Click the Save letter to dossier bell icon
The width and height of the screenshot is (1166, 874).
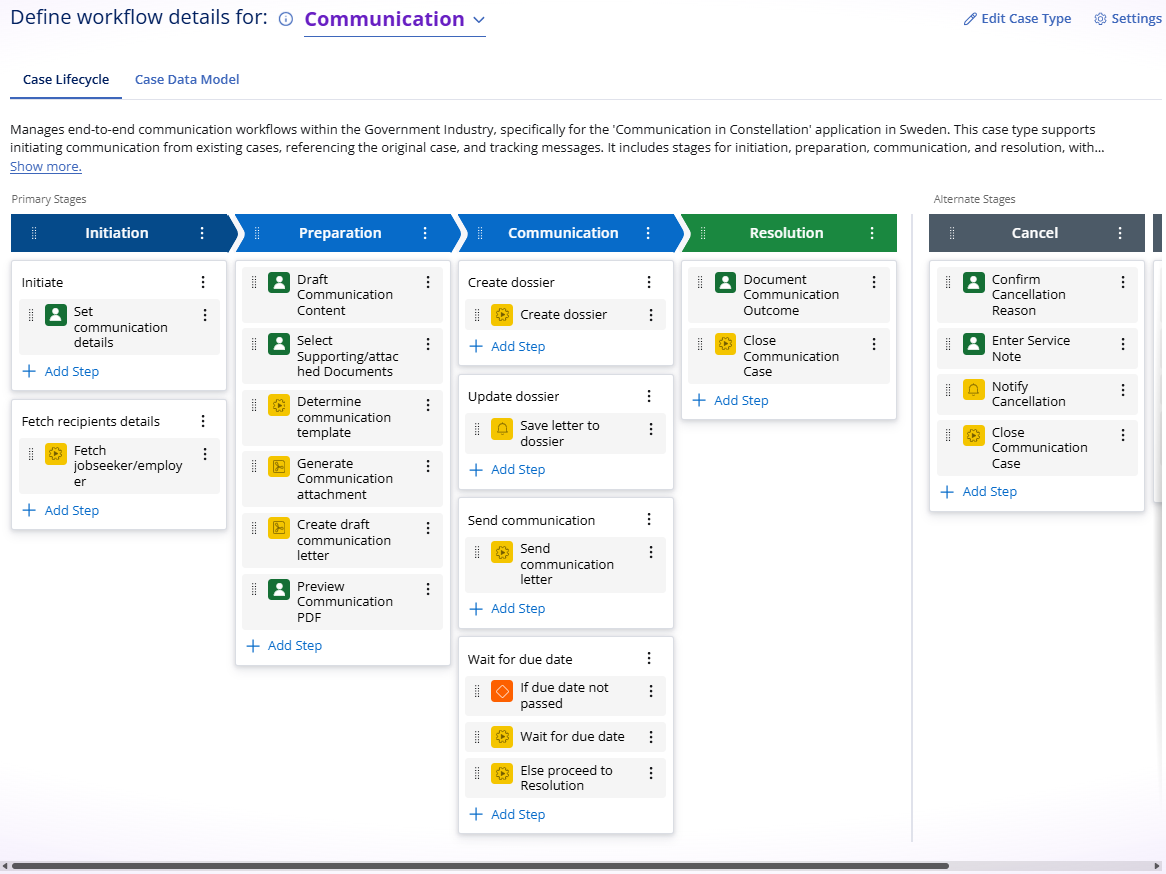[502, 429]
